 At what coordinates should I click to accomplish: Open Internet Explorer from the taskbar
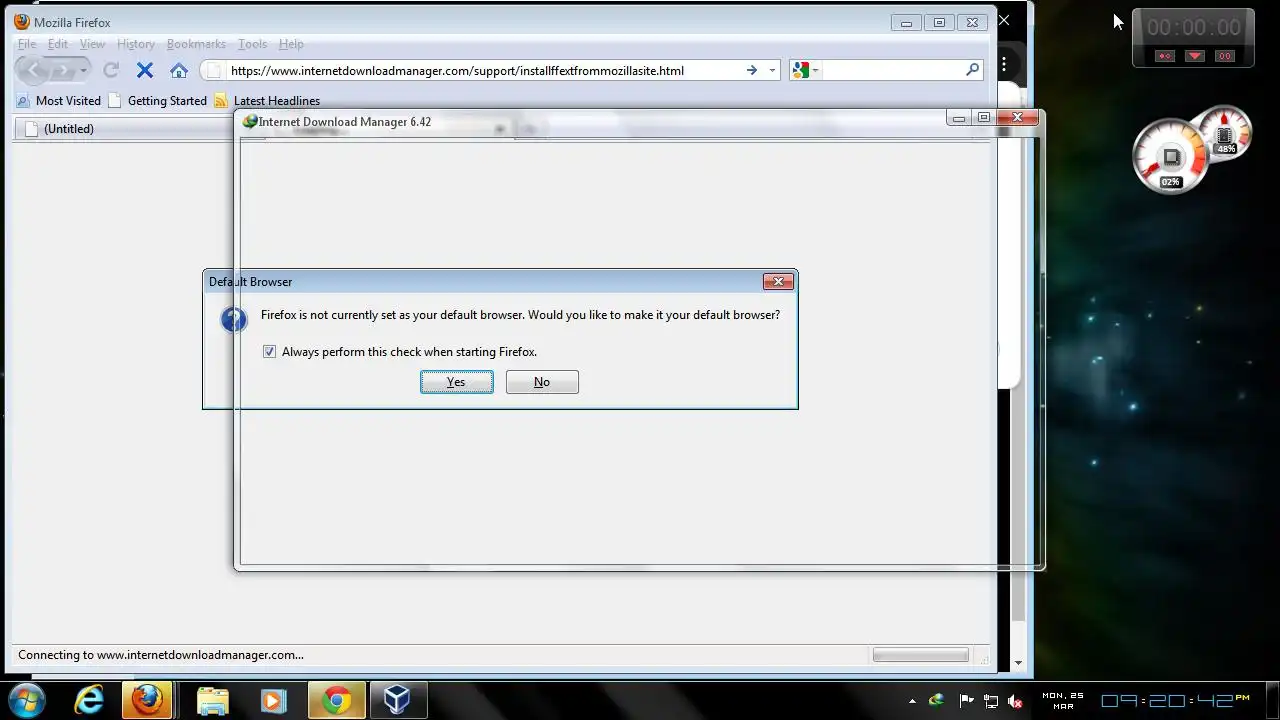[x=89, y=700]
